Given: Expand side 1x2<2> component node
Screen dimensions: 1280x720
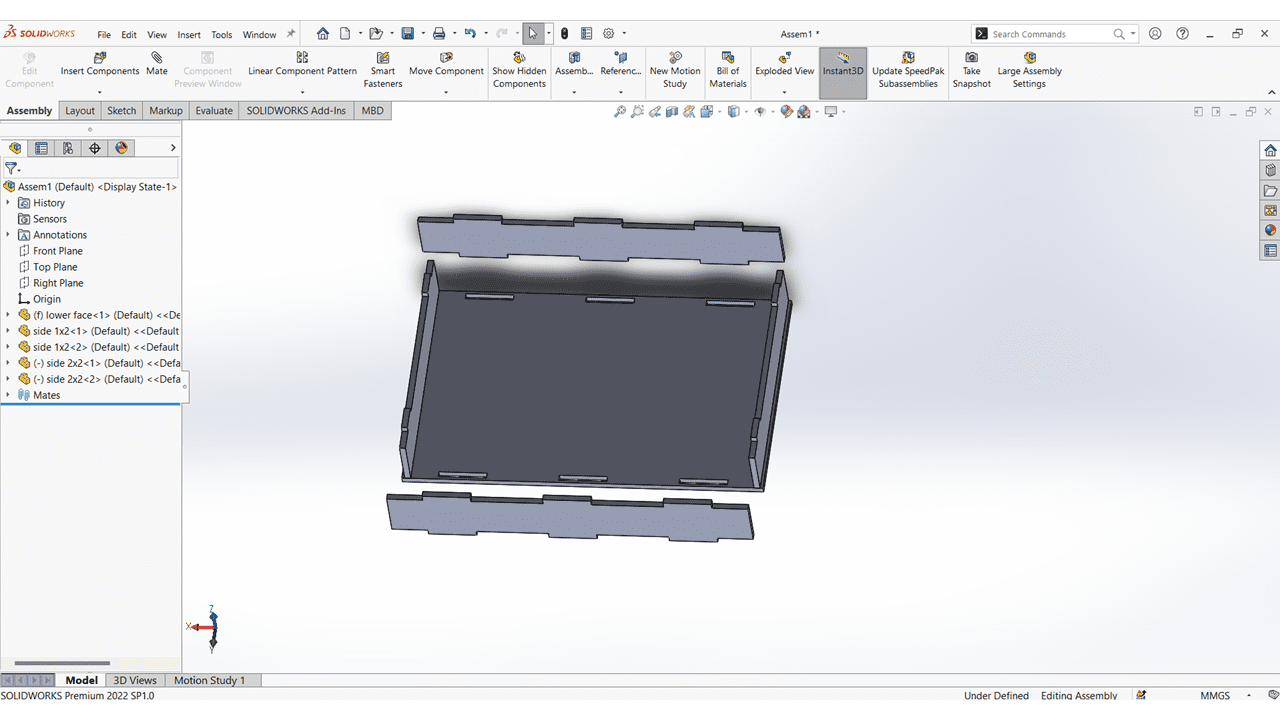Looking at the screenshot, I should click(x=8, y=346).
